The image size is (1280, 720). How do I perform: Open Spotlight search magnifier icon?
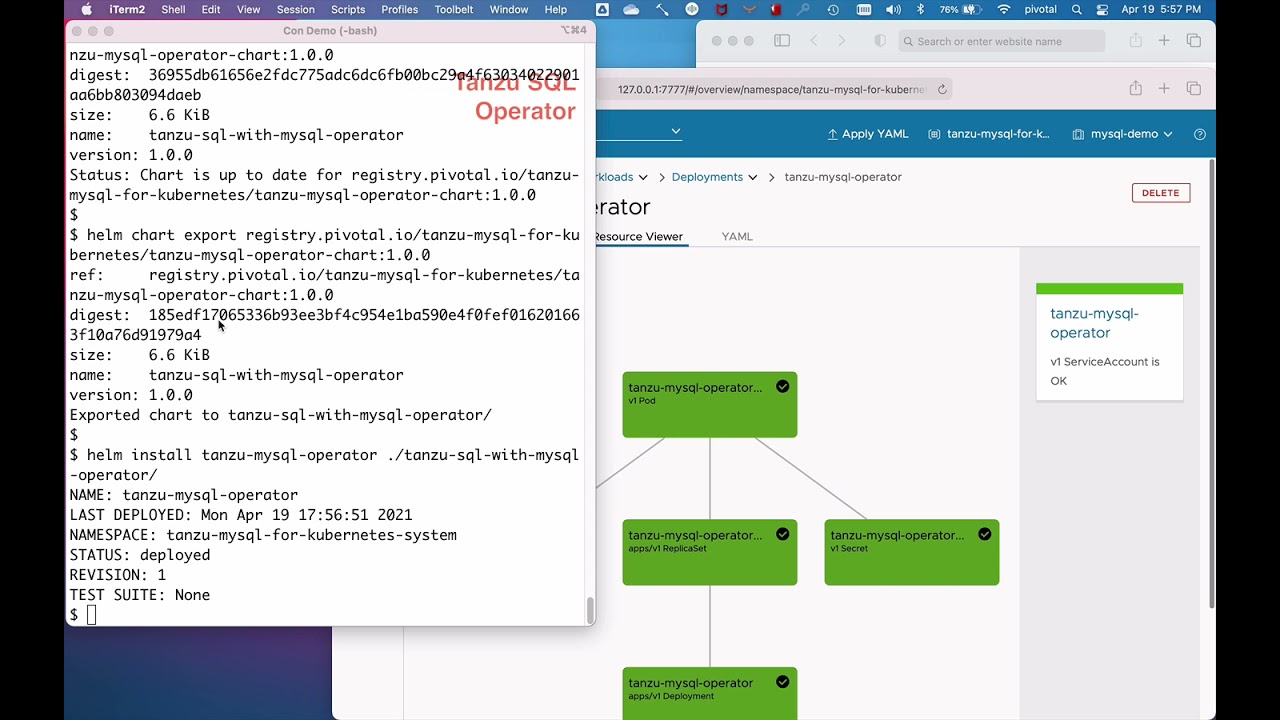point(1076,10)
